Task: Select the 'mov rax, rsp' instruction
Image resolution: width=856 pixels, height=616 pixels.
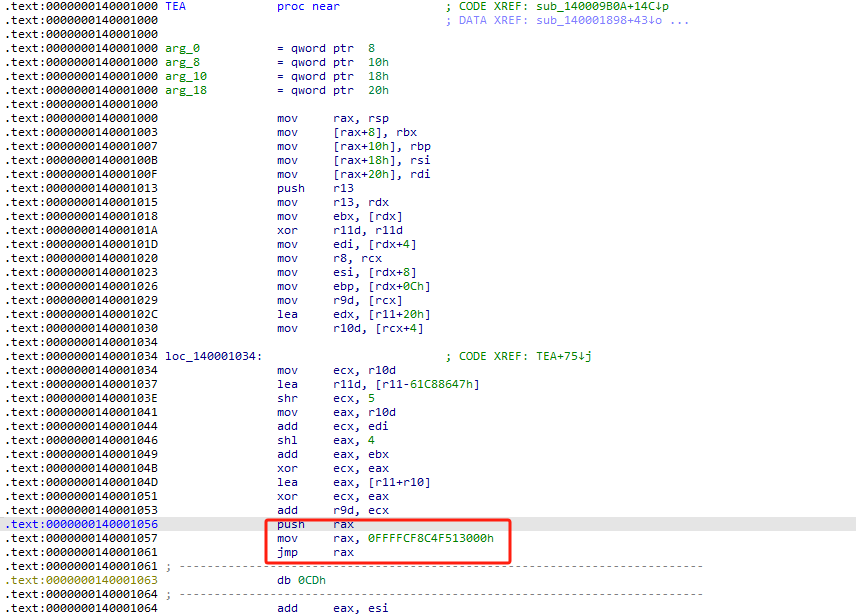Action: [333, 119]
